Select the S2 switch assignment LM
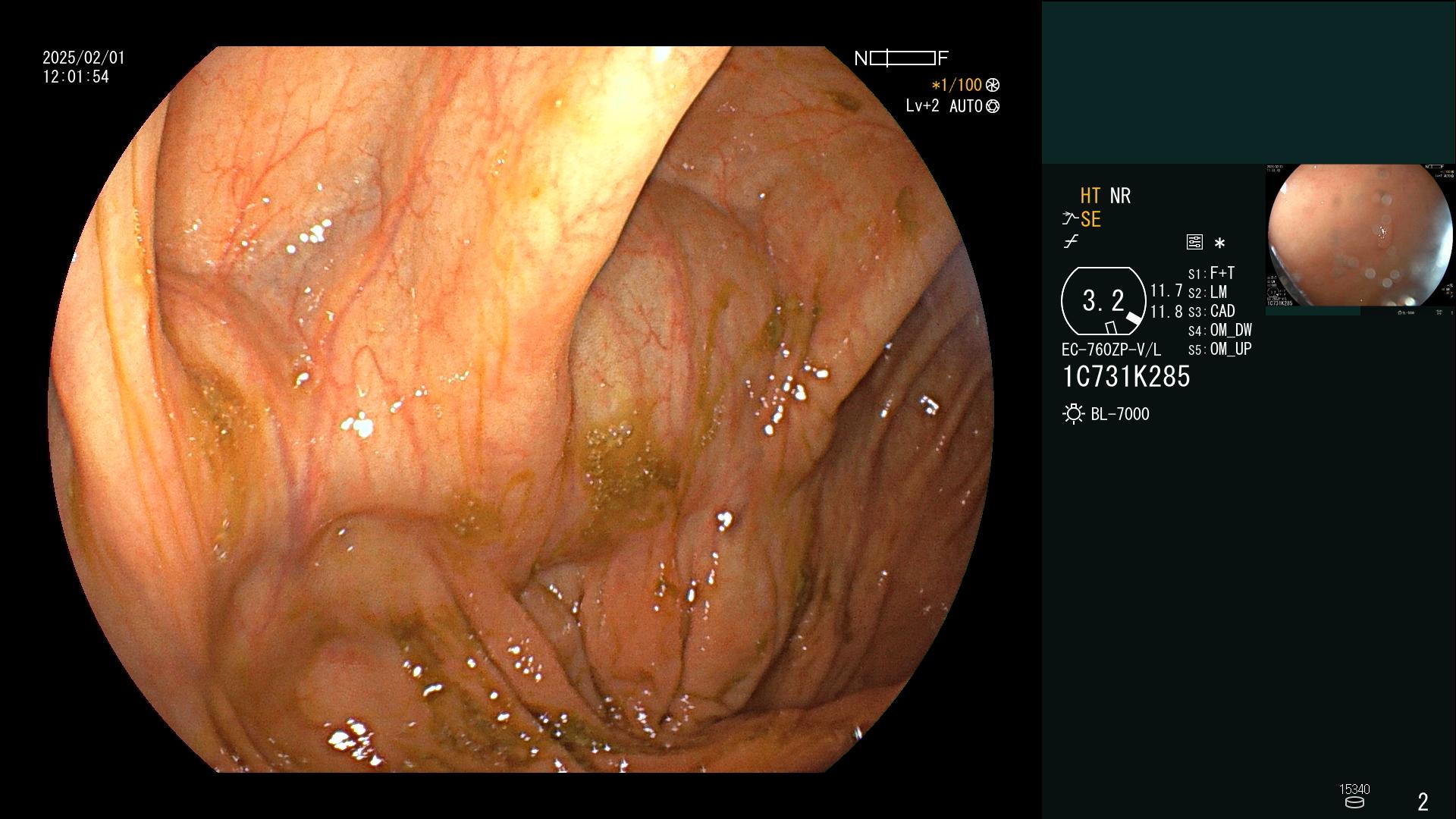Viewport: 1456px width, 819px height. pyautogui.click(x=1208, y=292)
